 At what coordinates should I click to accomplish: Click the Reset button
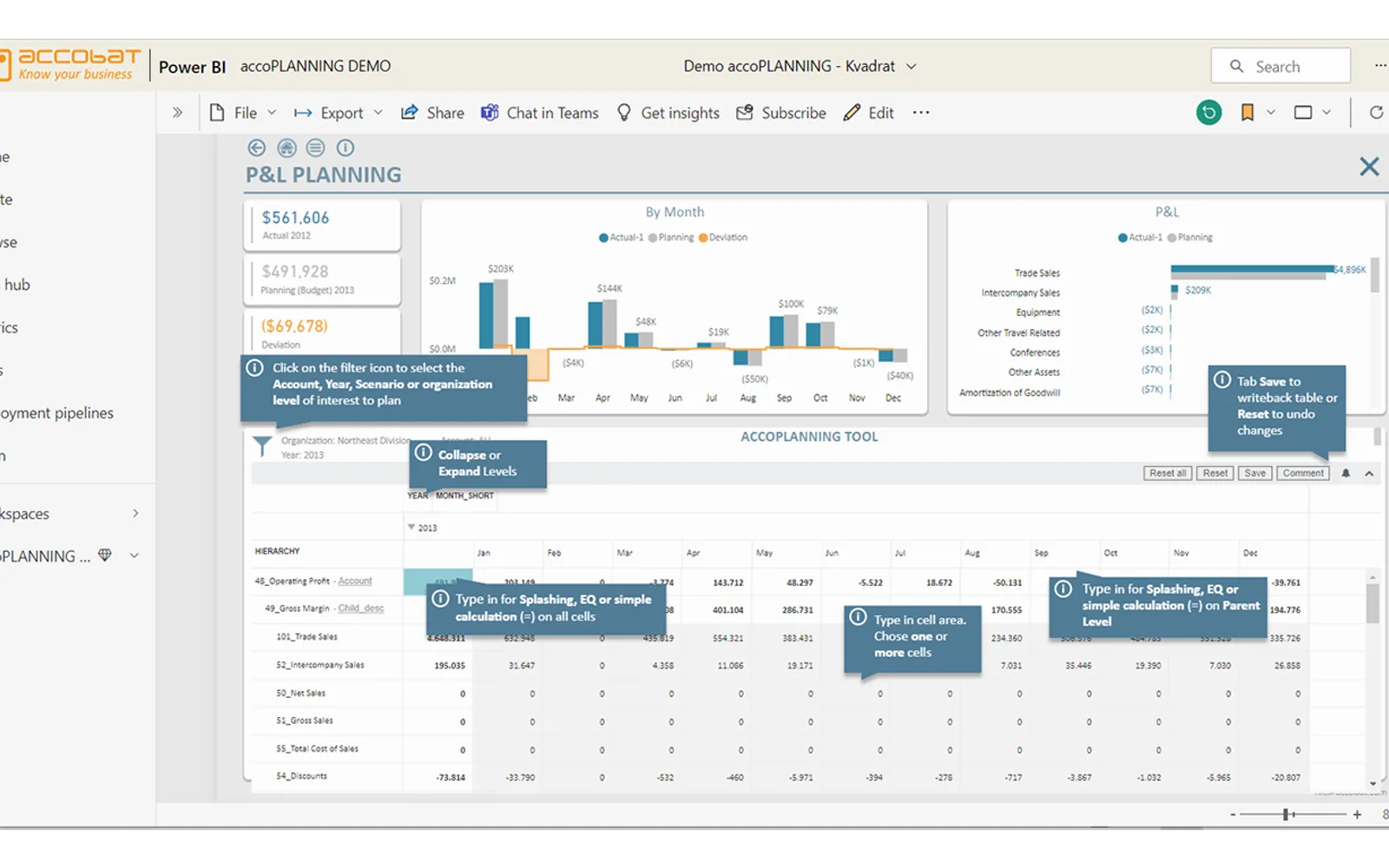coord(1215,473)
